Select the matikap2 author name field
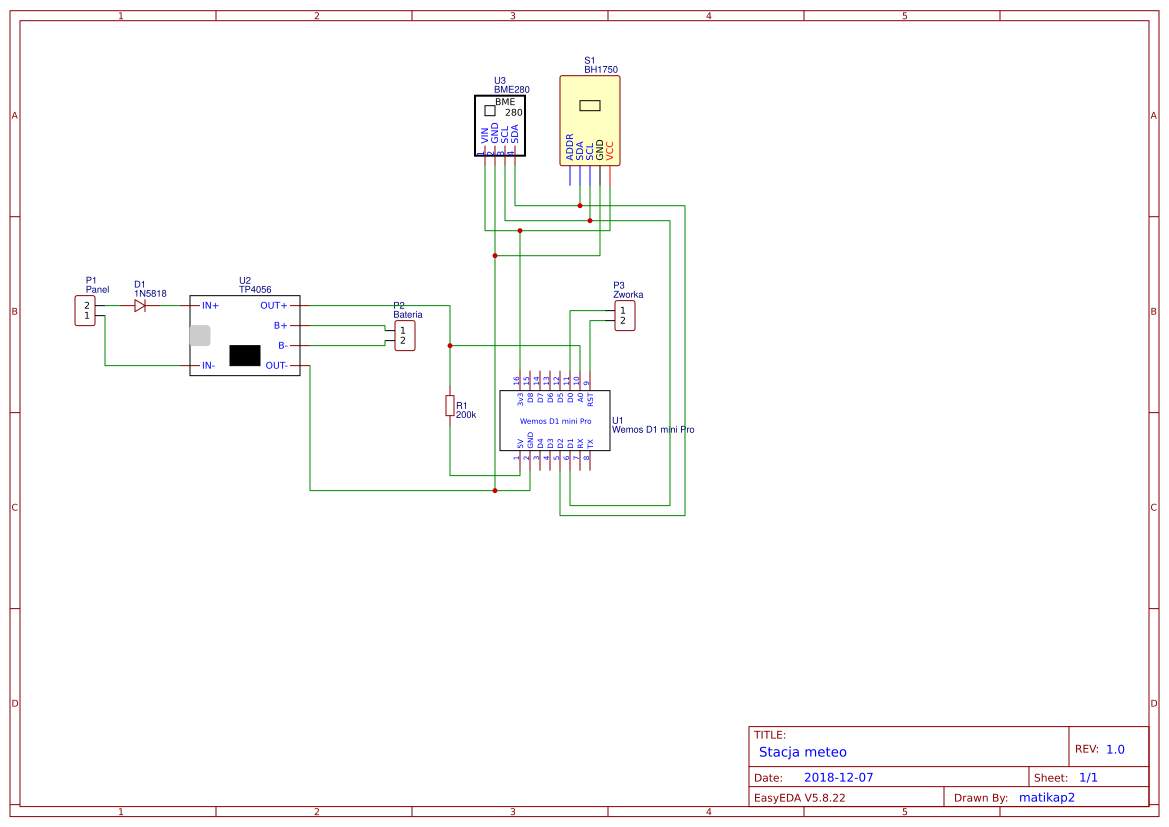This screenshot has height=827, width=1169. (x=1046, y=797)
